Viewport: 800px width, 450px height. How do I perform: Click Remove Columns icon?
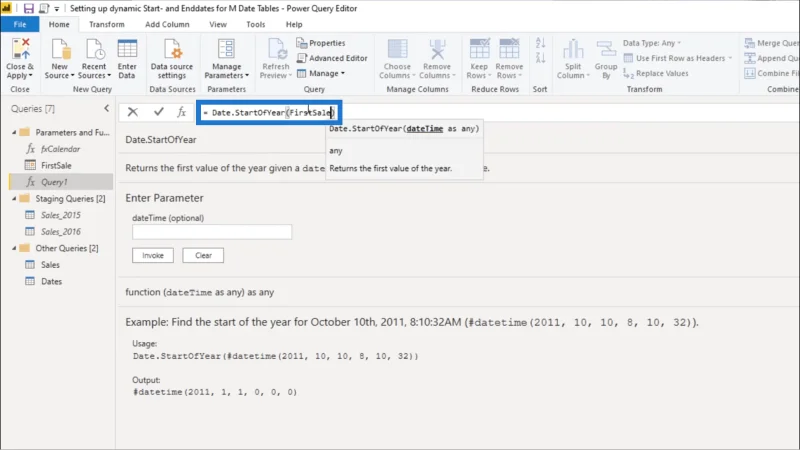(x=437, y=49)
